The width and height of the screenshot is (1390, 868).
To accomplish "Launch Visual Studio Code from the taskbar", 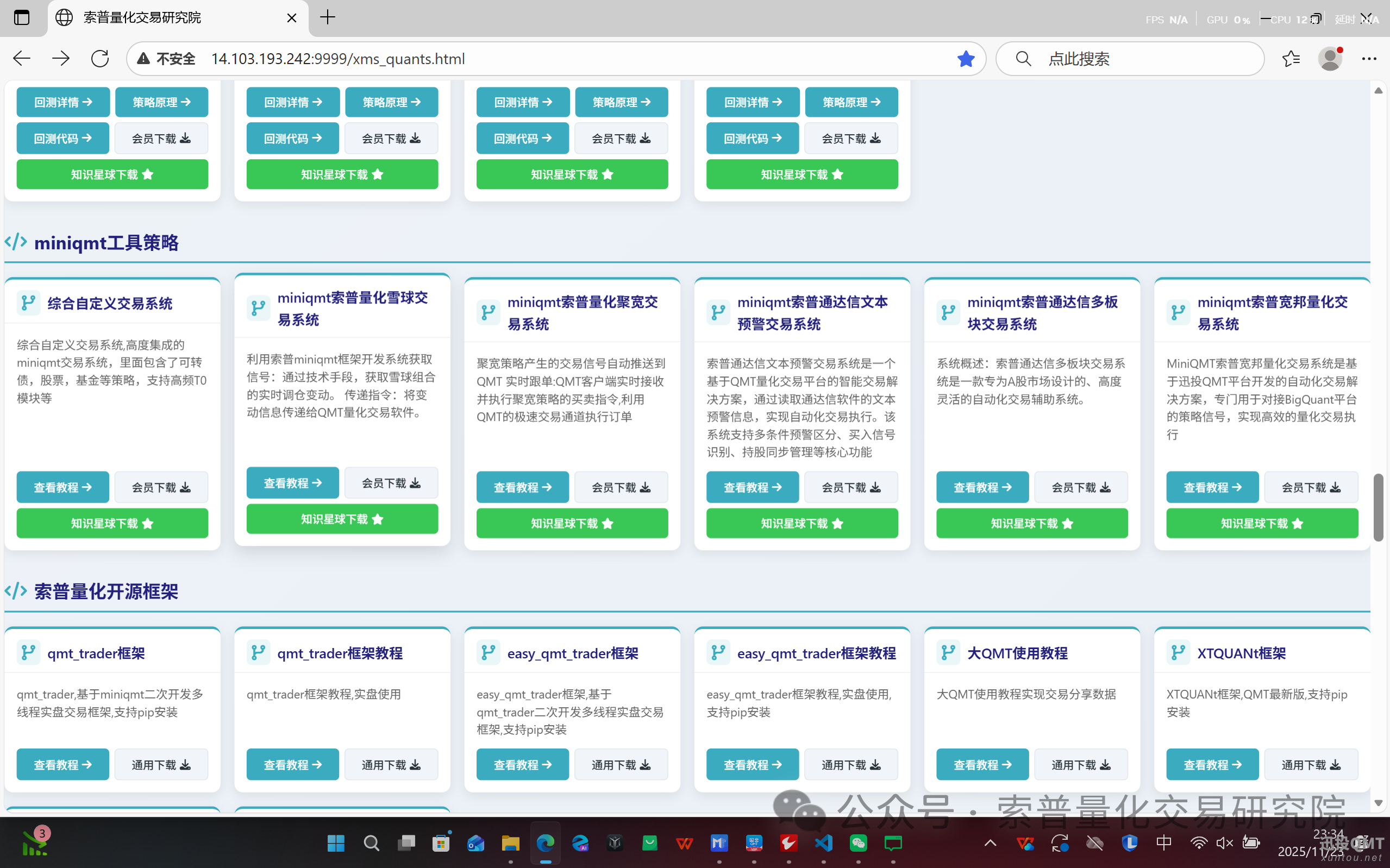I will [x=823, y=844].
